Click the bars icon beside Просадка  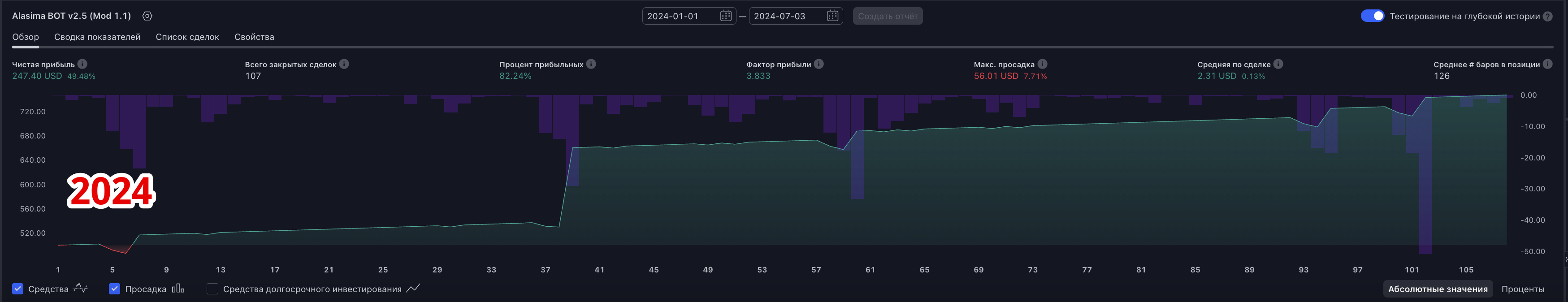178,289
